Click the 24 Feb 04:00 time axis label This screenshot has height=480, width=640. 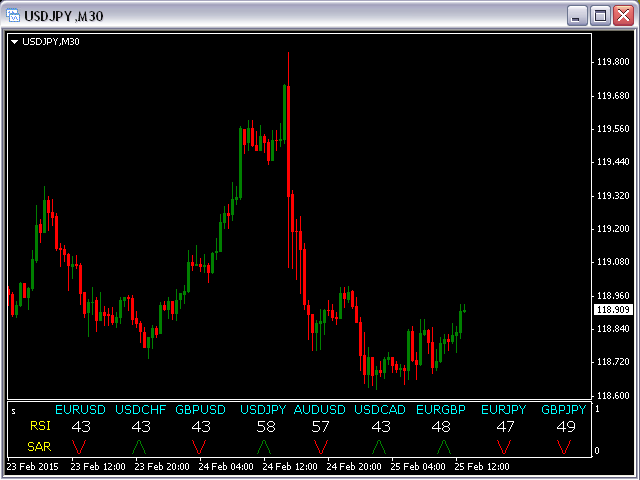(x=226, y=467)
